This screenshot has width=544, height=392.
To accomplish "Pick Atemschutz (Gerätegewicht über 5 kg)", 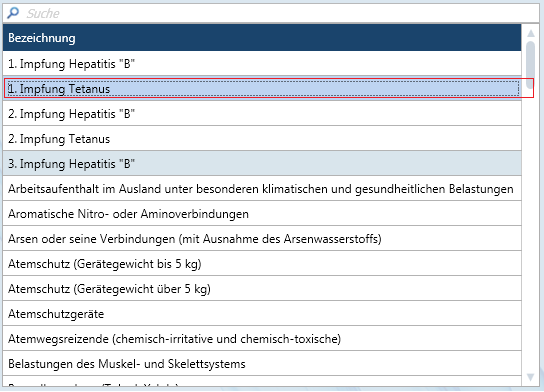I will click(x=262, y=289).
